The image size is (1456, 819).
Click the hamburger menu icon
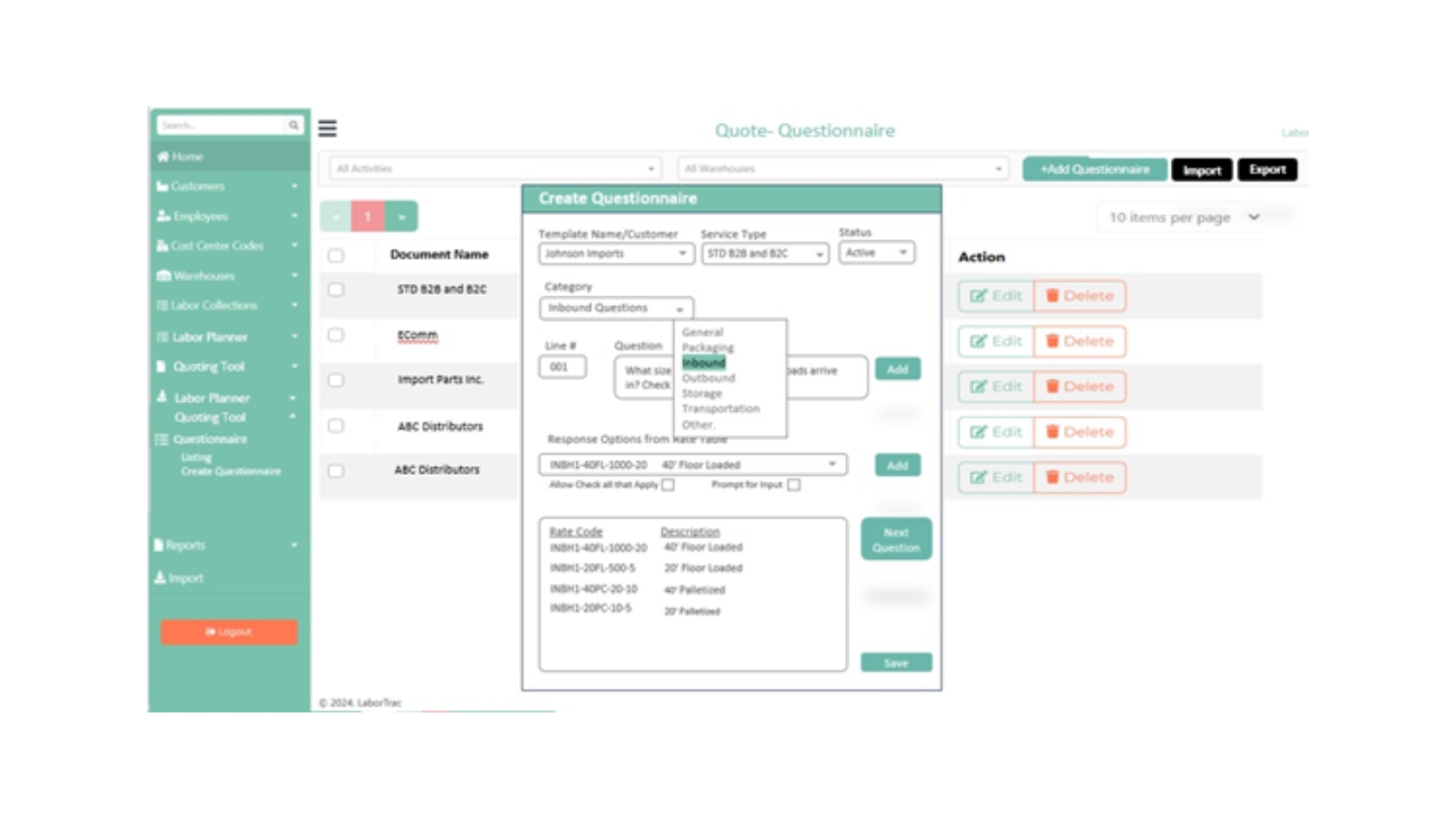pos(327,128)
